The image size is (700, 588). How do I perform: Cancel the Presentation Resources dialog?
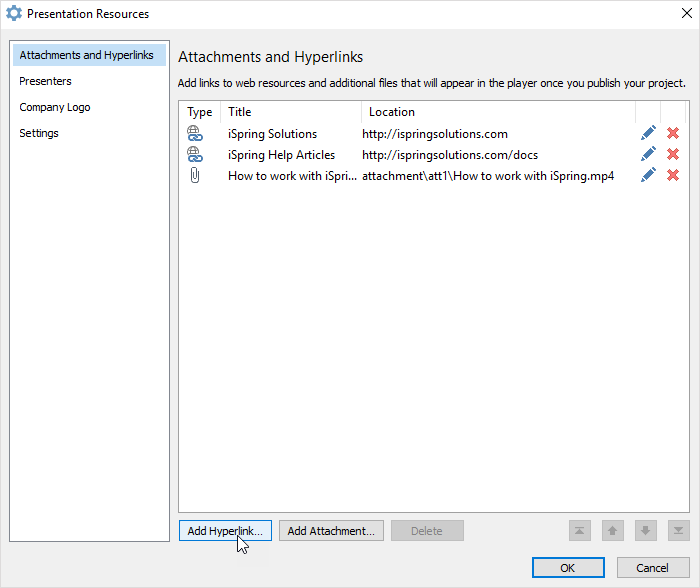[652, 568]
